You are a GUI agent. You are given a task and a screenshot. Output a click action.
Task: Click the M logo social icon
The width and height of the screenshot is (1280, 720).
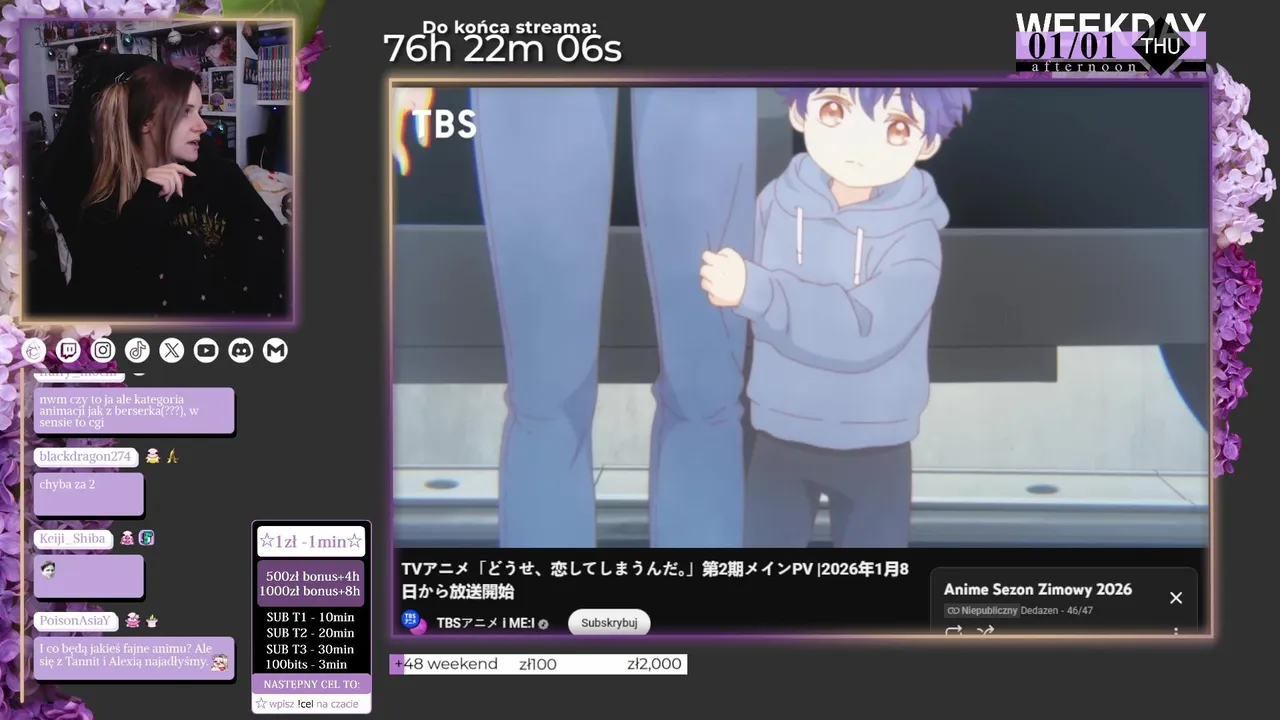point(275,350)
